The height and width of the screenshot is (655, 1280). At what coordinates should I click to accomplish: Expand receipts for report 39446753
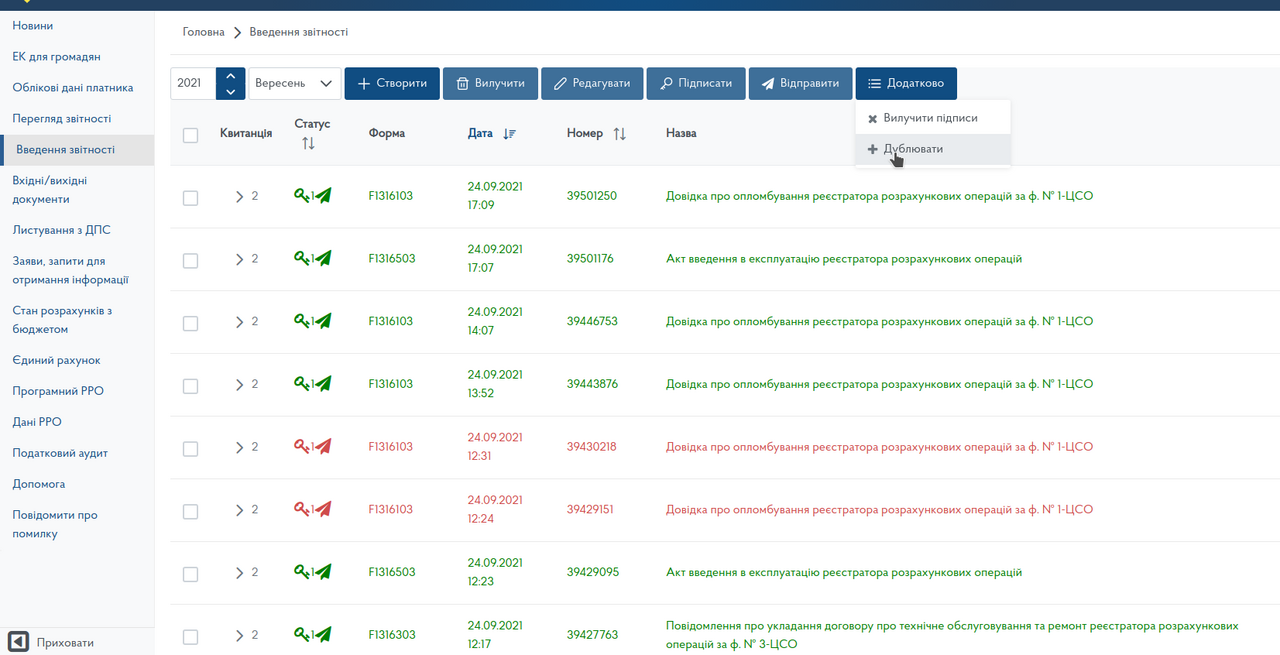click(x=239, y=322)
